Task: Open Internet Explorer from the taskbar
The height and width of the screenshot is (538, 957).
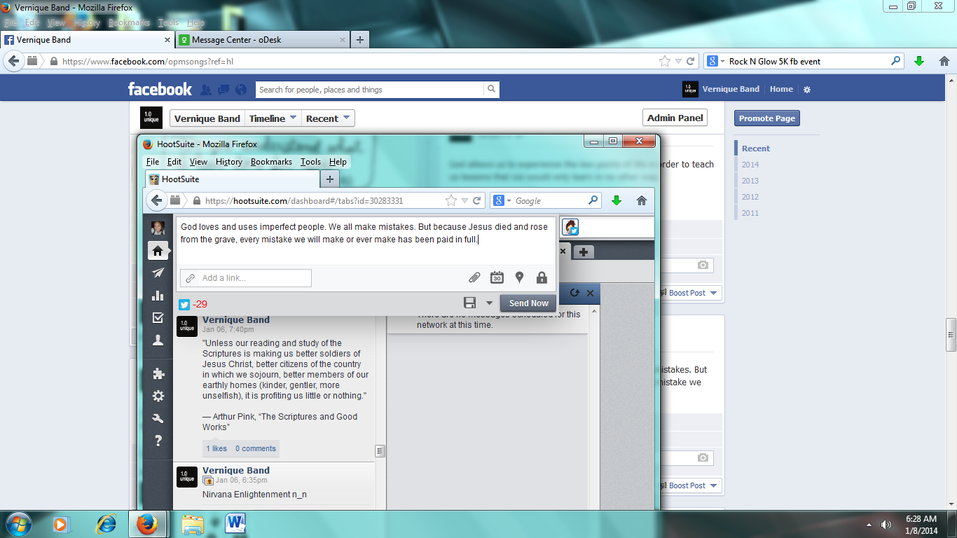Action: point(106,524)
